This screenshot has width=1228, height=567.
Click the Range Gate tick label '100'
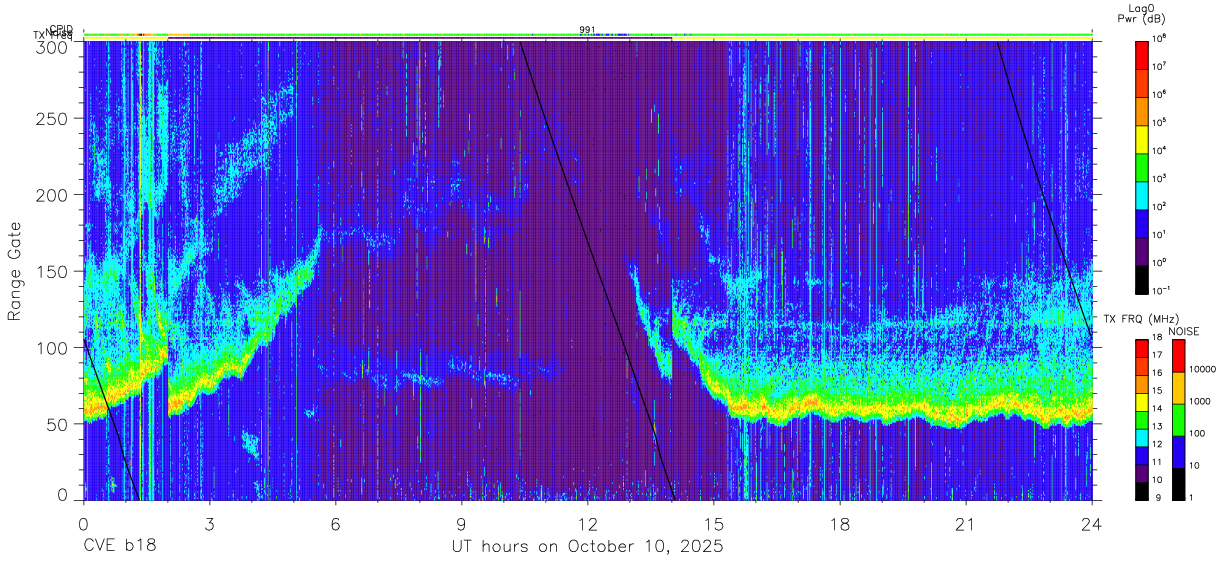click(53, 347)
